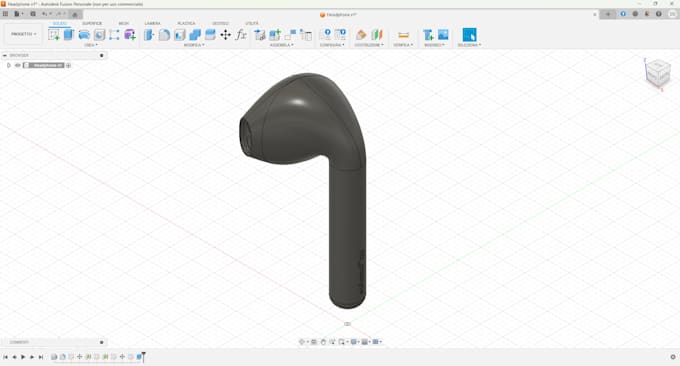Open the data panel grid icon
Image resolution: width=680 pixels, height=366 pixels.
[5, 14]
